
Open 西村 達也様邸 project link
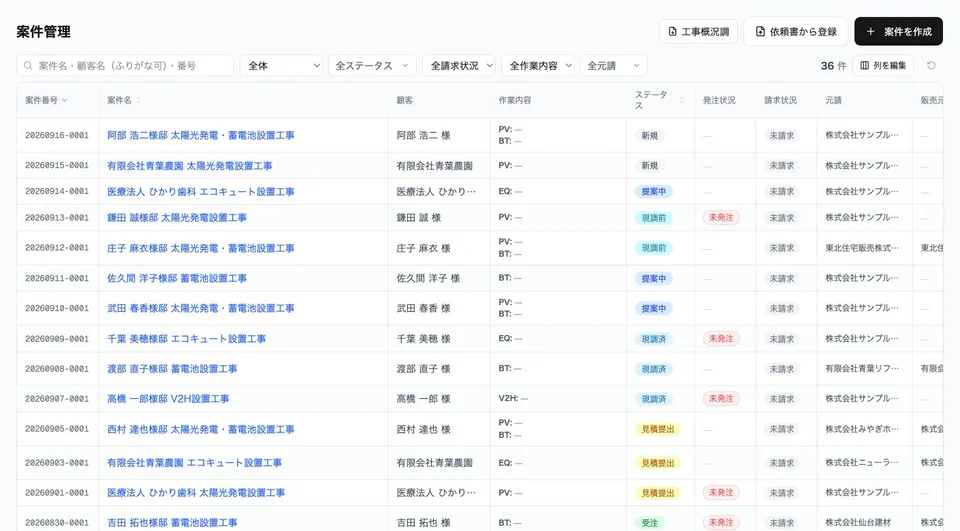tap(201, 429)
